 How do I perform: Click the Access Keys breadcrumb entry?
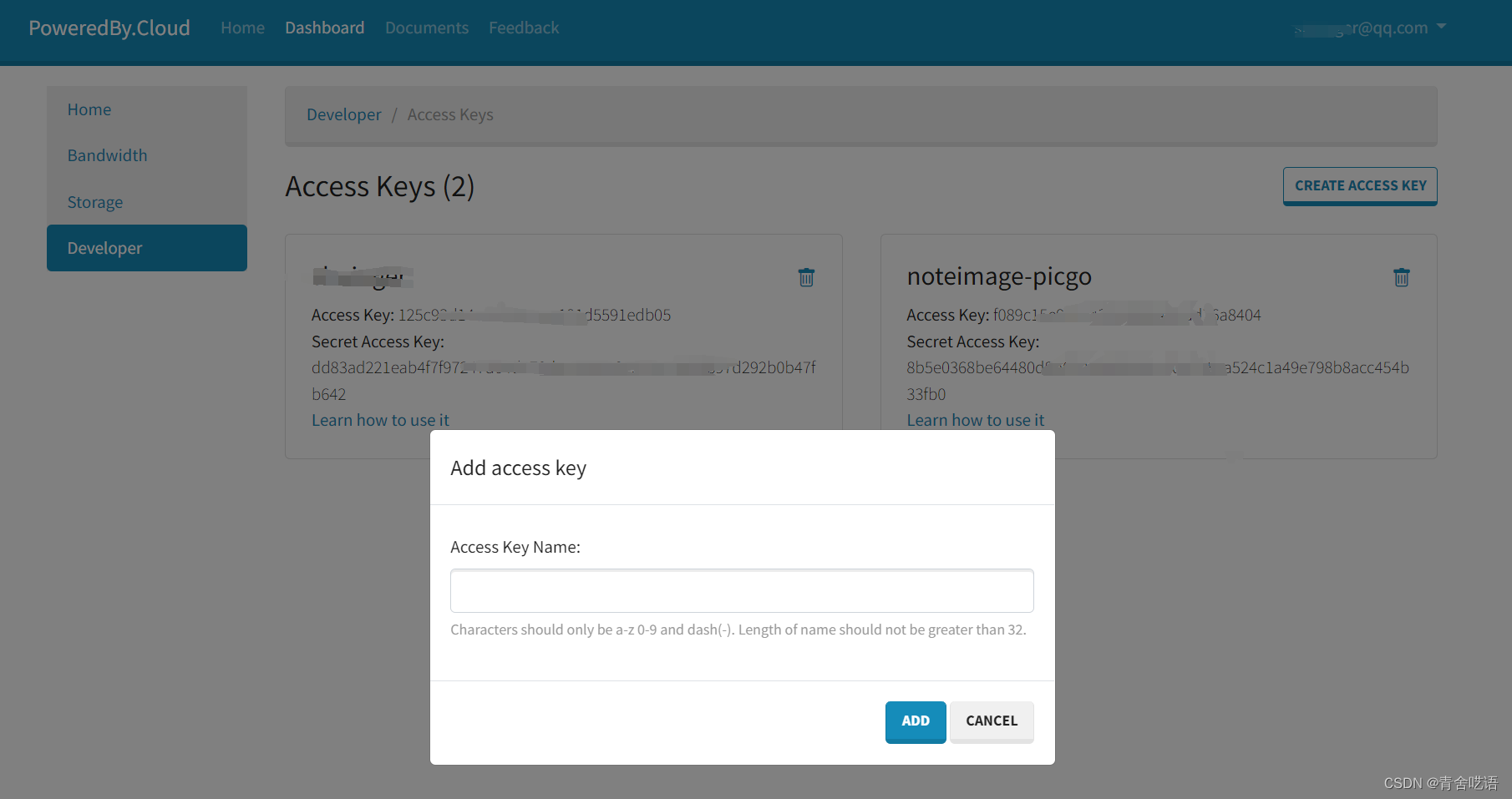450,114
